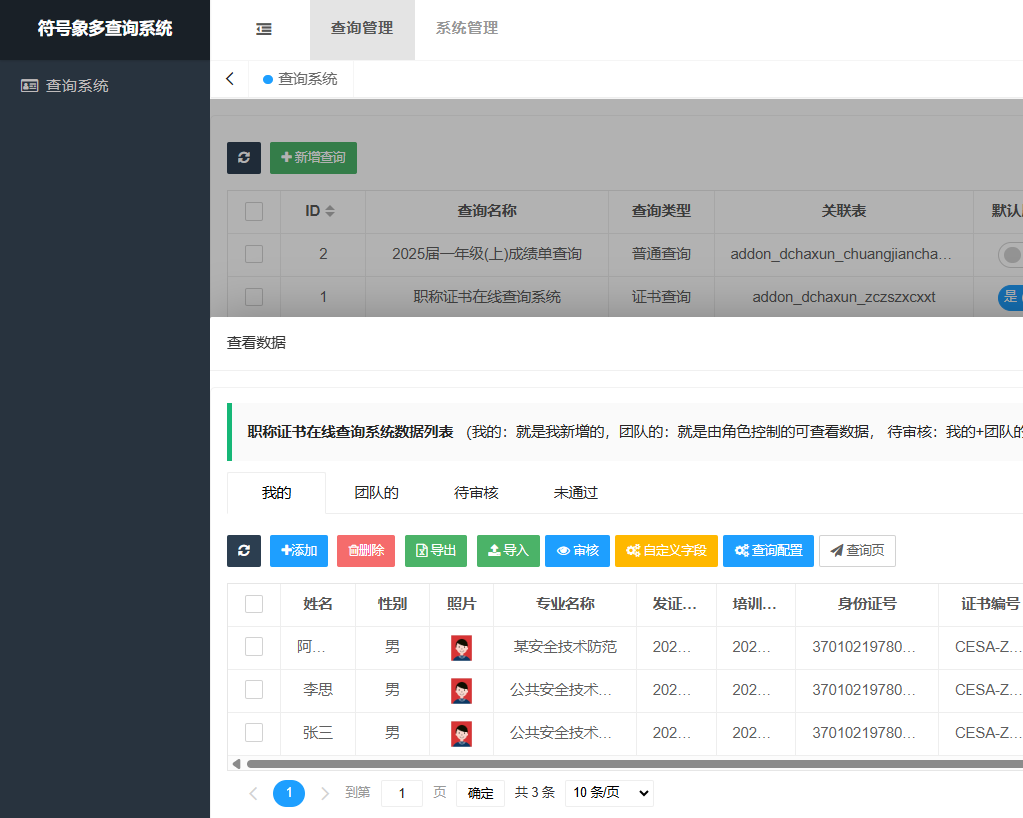View photo thumbnail in 李思 row
The width and height of the screenshot is (1023, 818).
(461, 691)
